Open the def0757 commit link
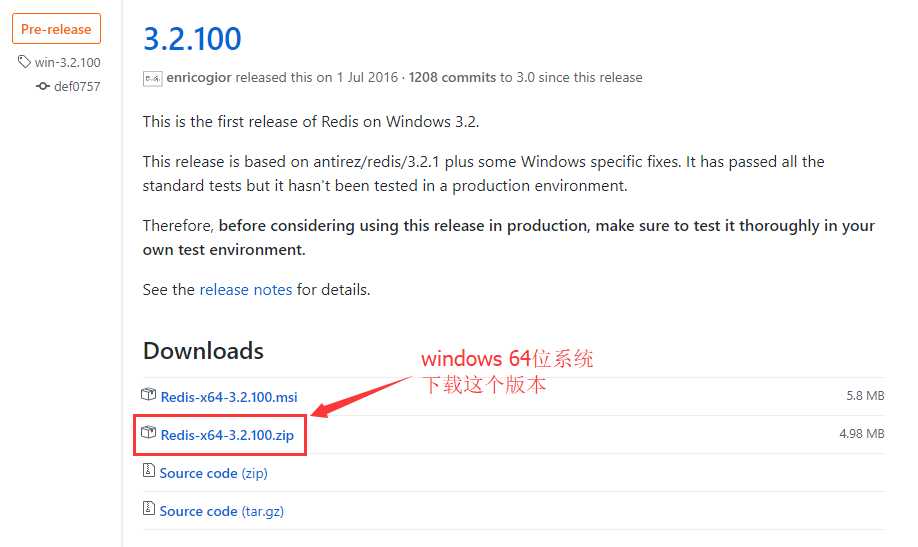Screen dimensions: 918x547 [77, 86]
